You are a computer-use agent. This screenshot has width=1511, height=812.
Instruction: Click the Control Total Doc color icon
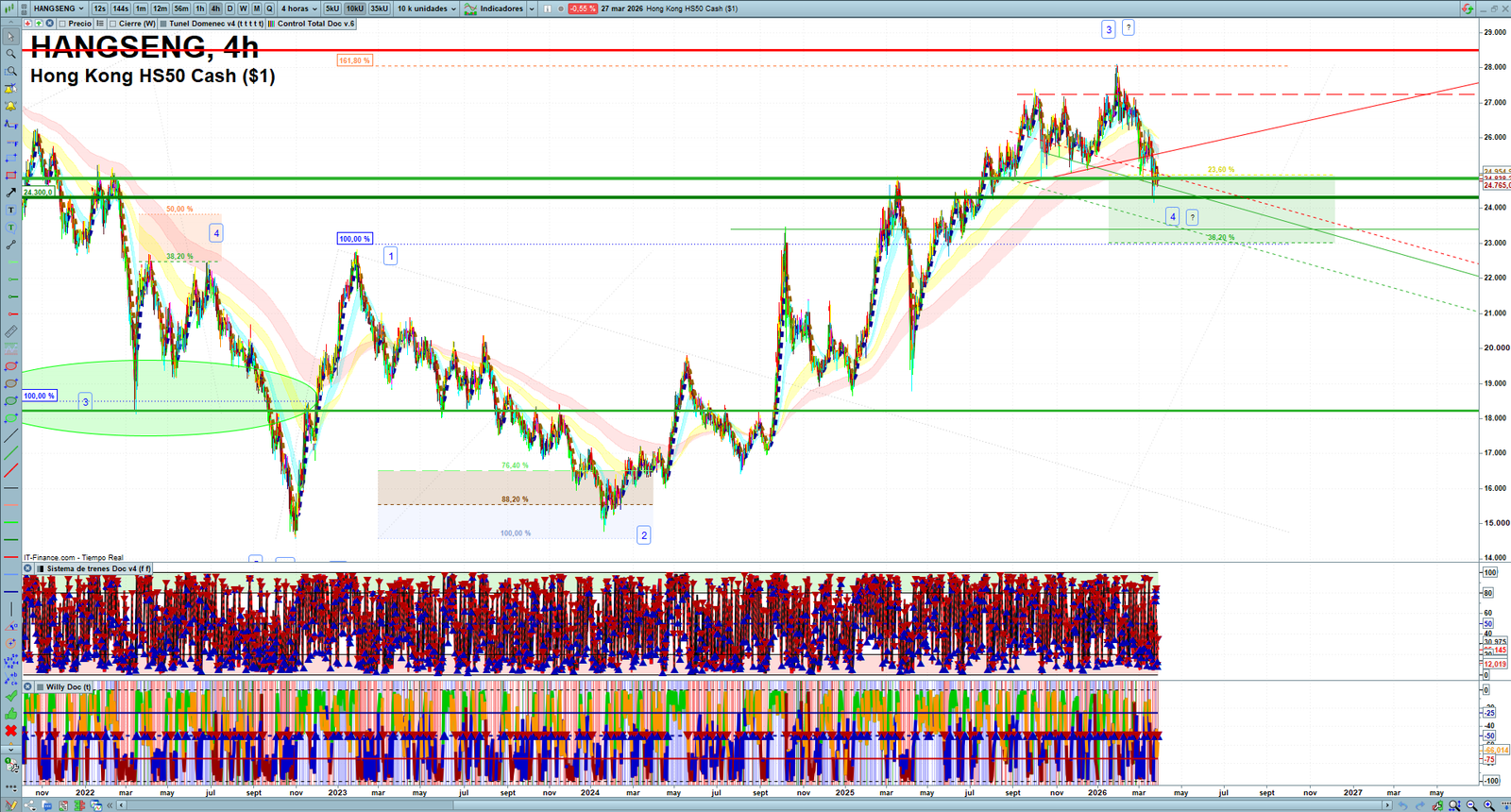tap(271, 24)
